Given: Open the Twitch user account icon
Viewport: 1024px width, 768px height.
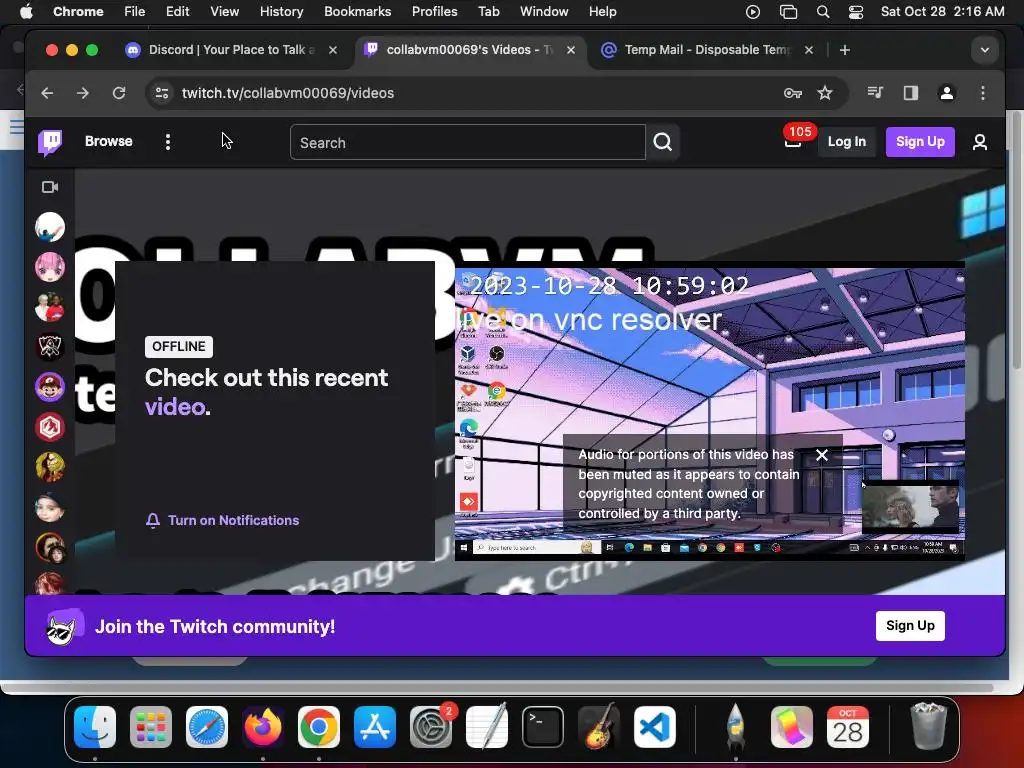Looking at the screenshot, I should click(x=980, y=142).
